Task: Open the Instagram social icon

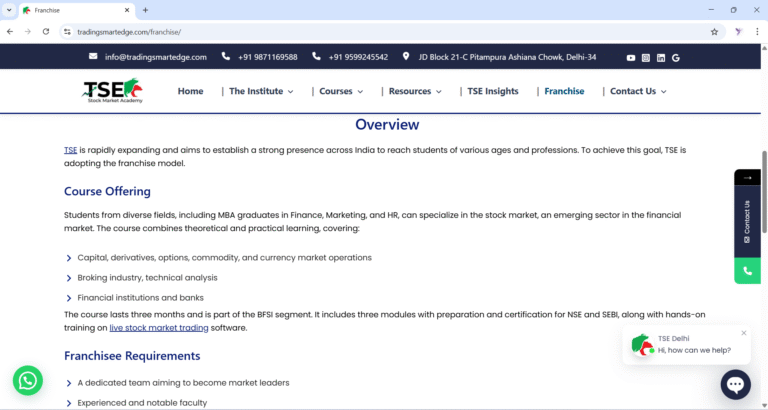Action: coord(646,57)
